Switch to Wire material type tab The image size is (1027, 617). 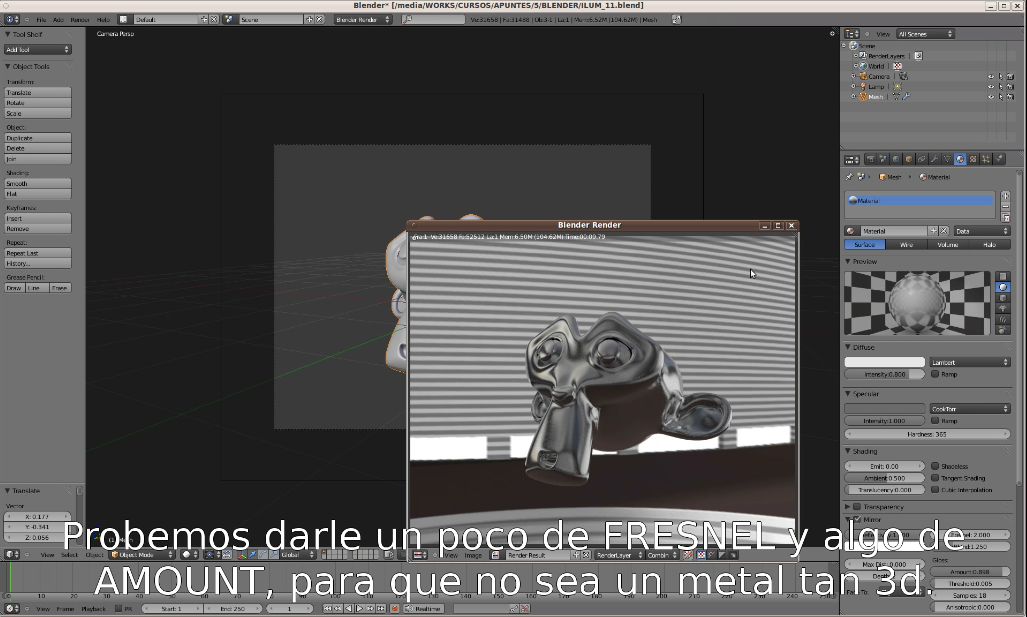pos(906,244)
